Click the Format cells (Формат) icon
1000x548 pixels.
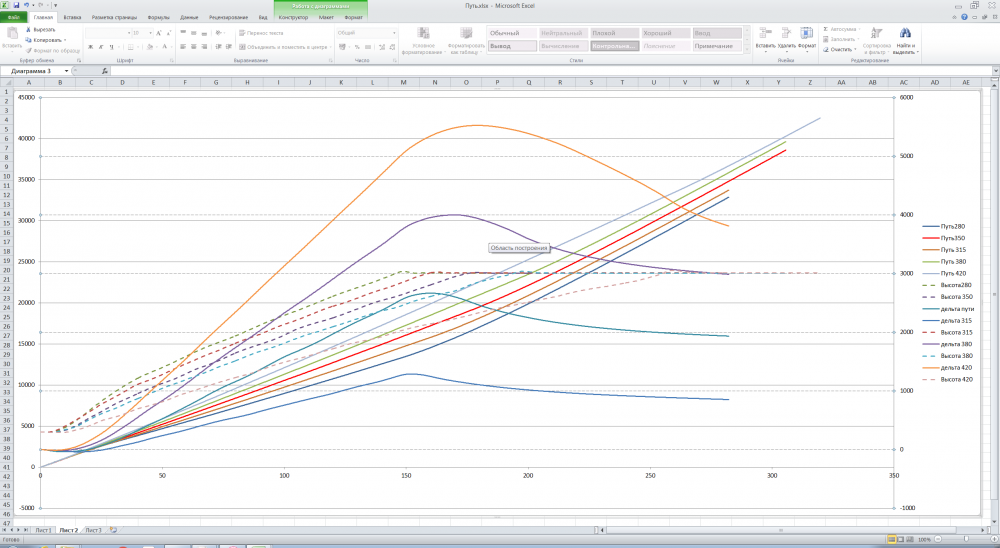[806, 33]
